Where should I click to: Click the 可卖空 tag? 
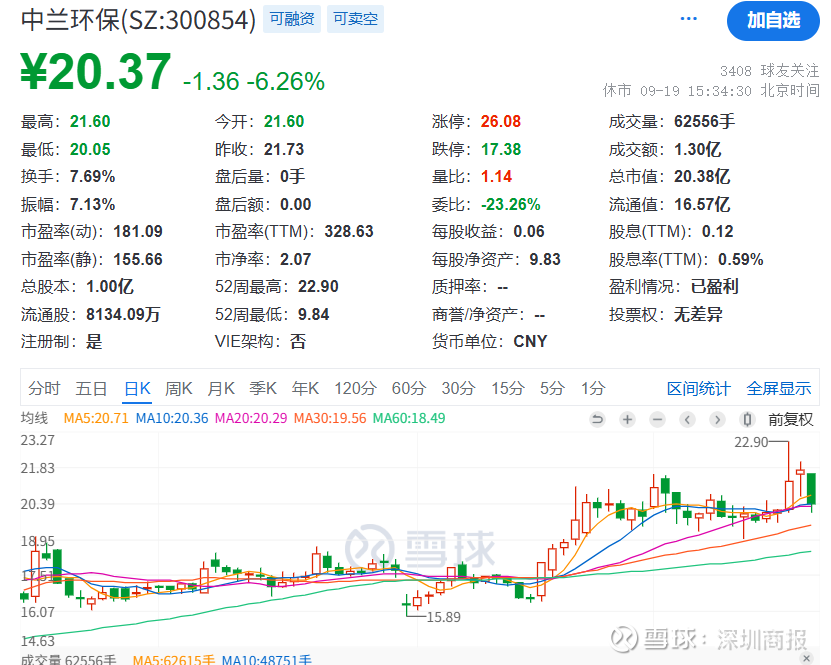356,19
